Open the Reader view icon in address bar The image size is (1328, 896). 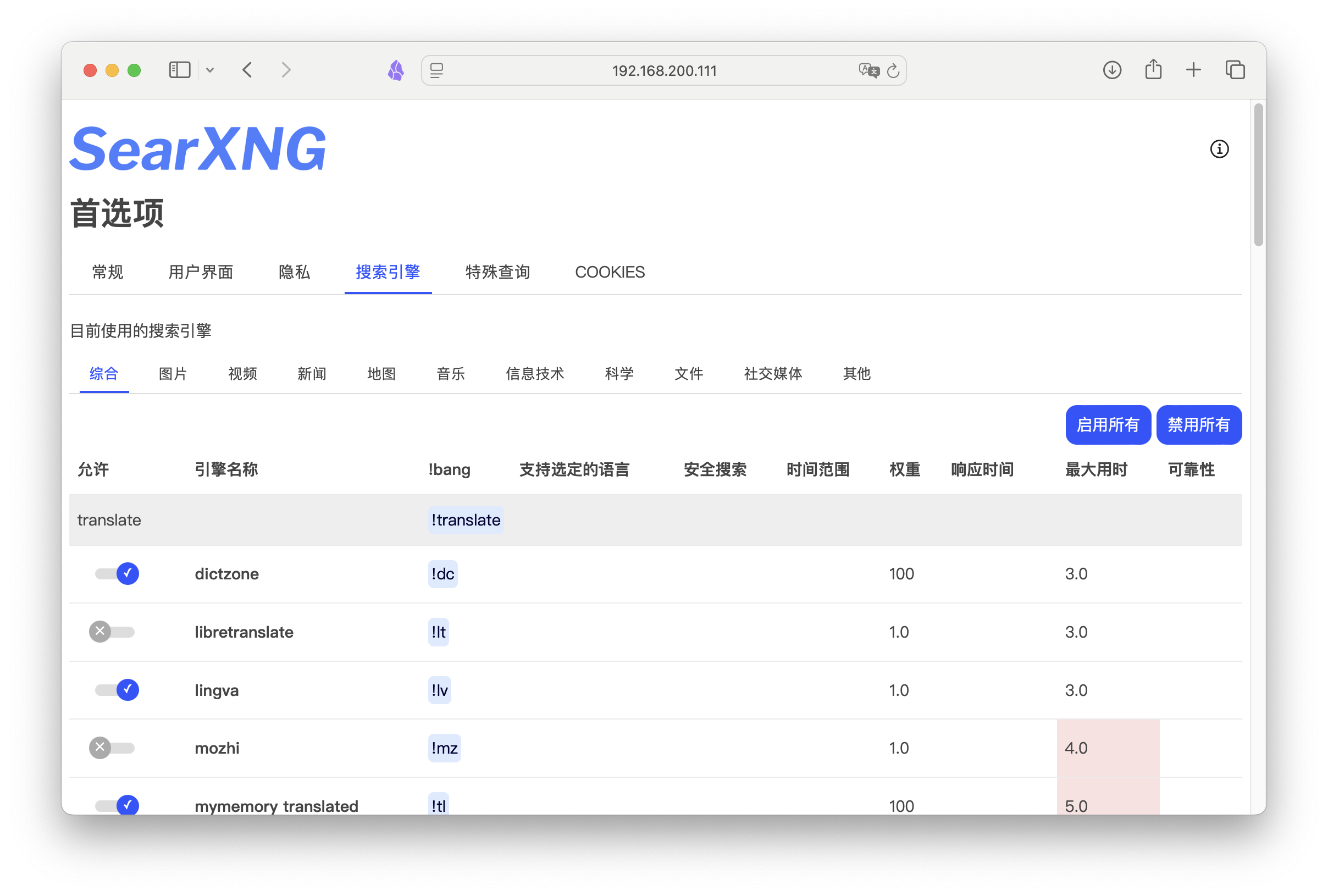click(437, 70)
